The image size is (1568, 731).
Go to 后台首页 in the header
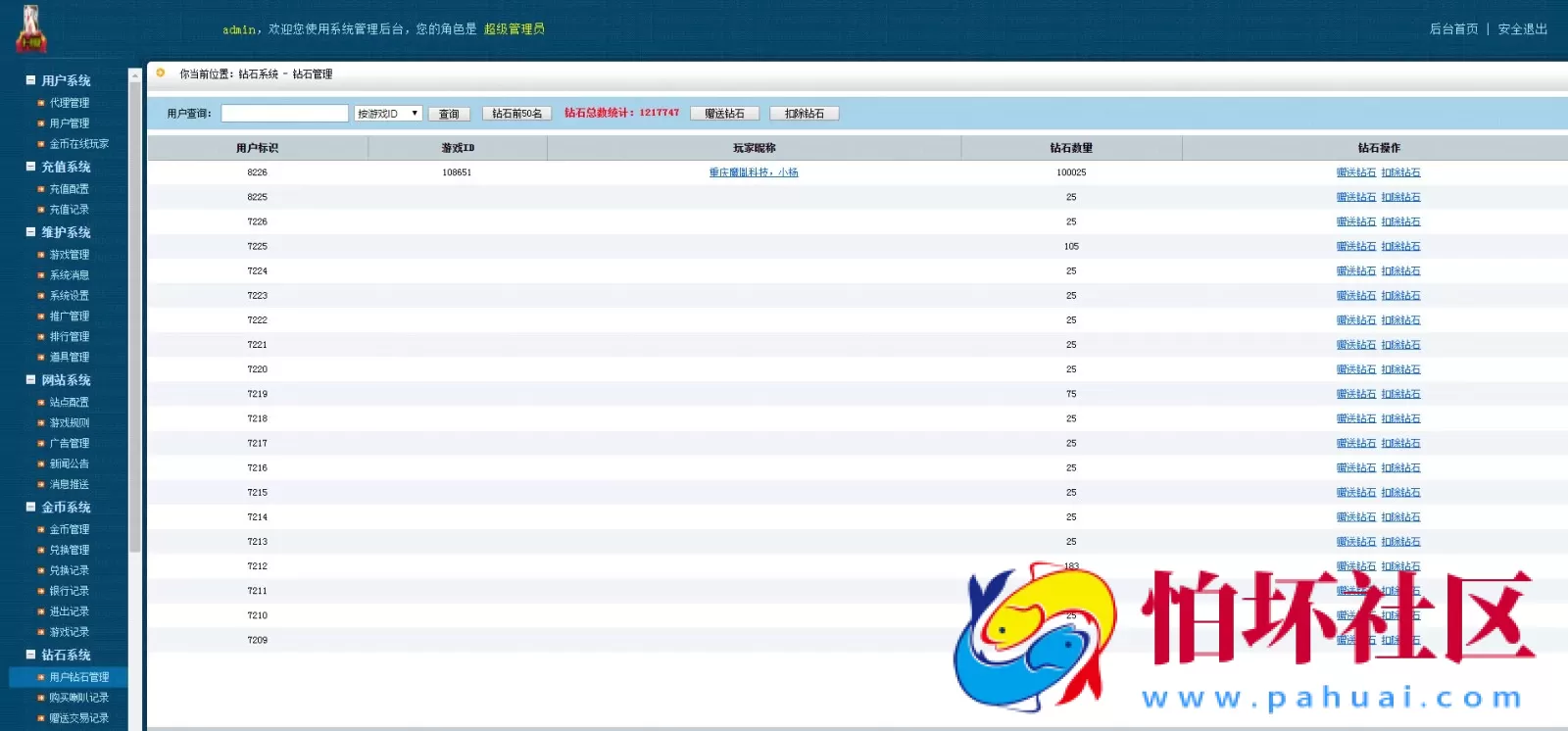pyautogui.click(x=1453, y=29)
